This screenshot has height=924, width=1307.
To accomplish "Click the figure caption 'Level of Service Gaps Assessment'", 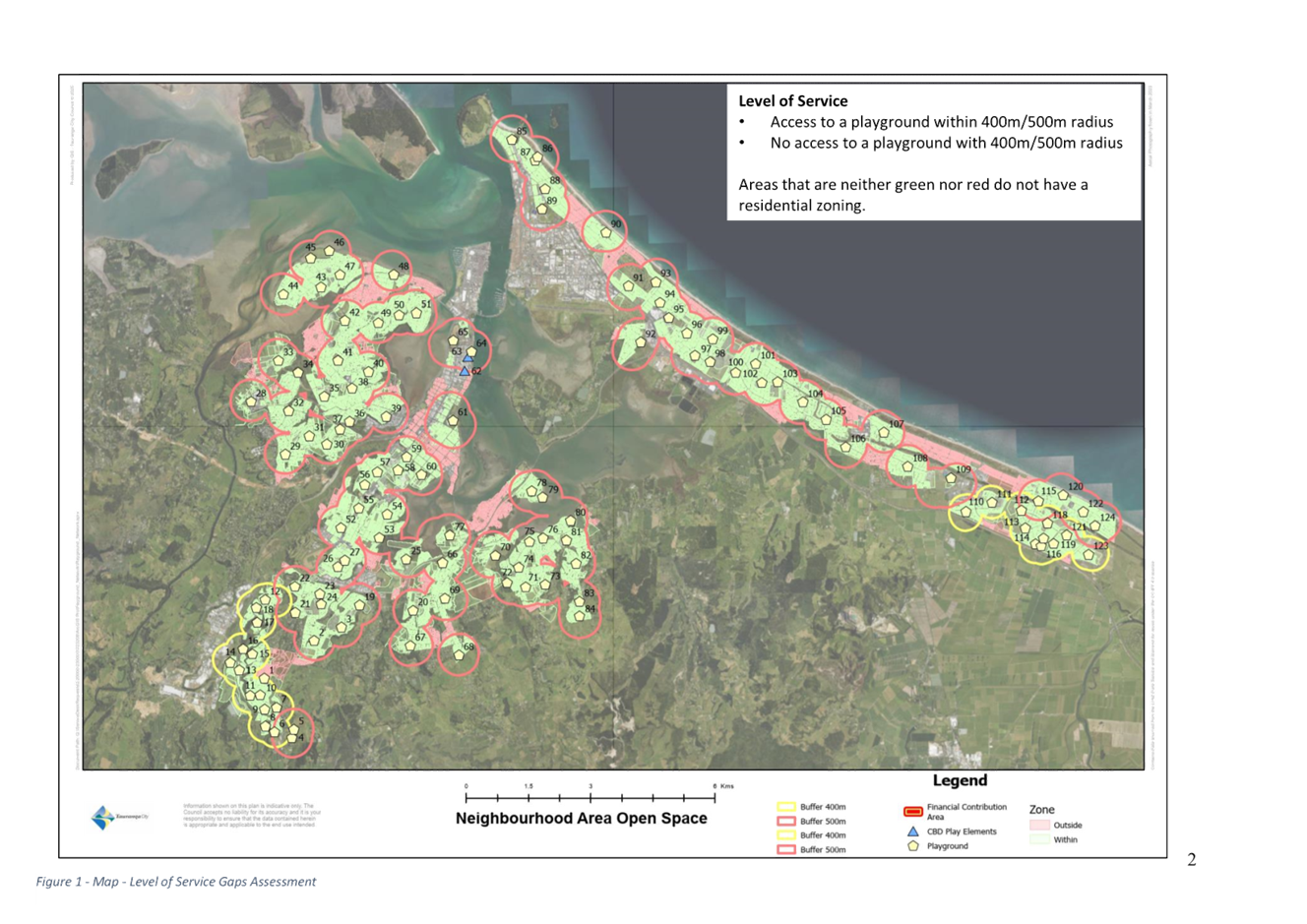I will pyautogui.click(x=222, y=882).
